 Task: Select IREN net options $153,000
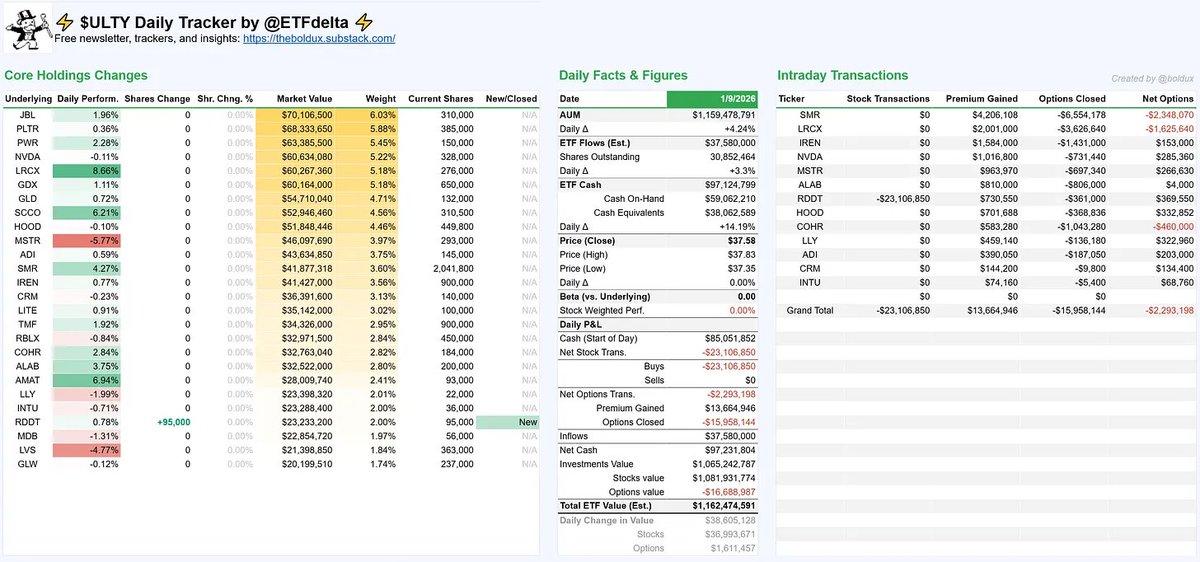coord(1174,143)
